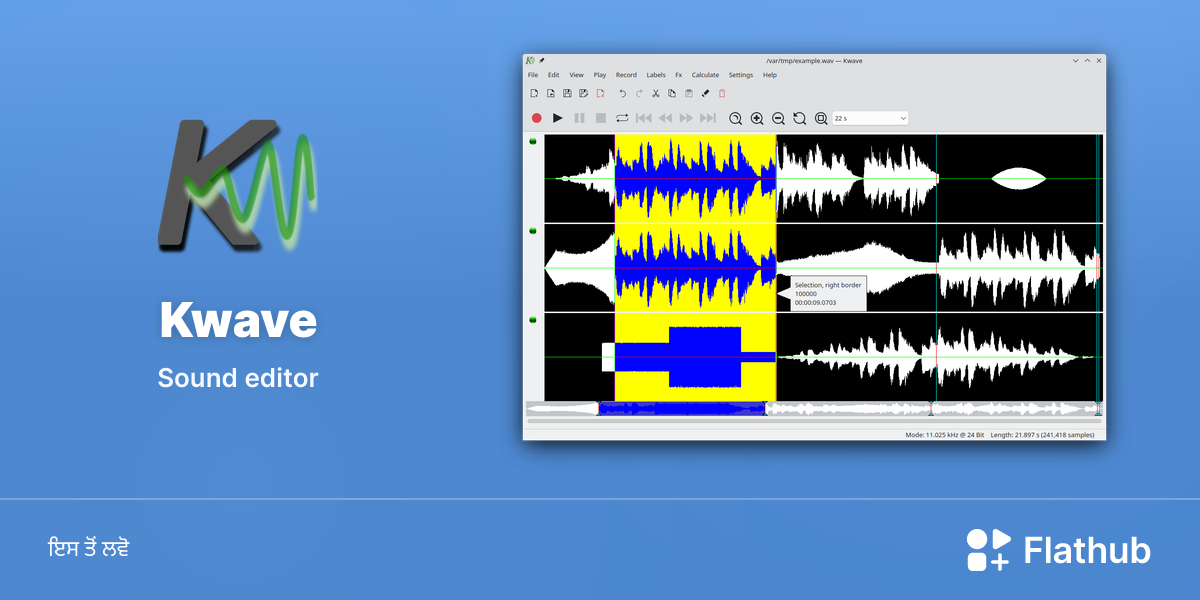The height and width of the screenshot is (600, 1200).
Task: Open the Calculate menu
Action: click(705, 75)
